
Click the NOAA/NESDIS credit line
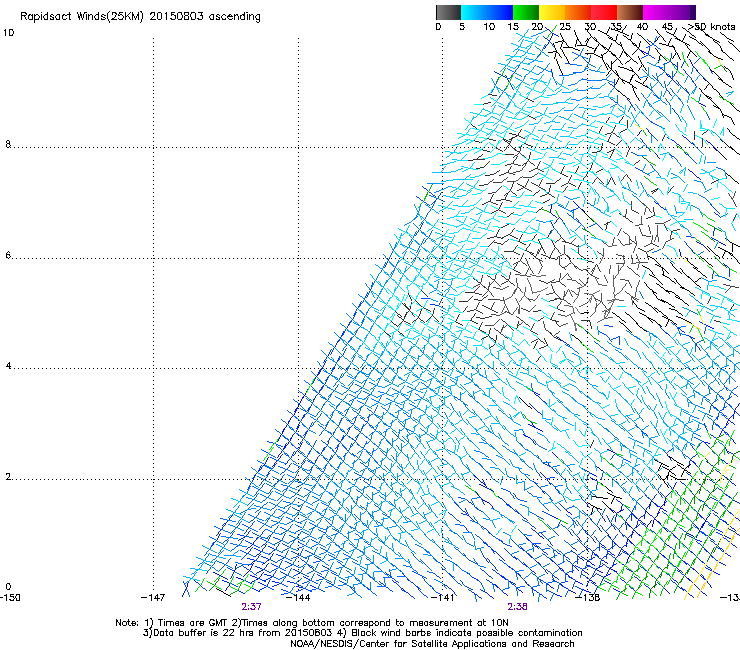coord(432,644)
